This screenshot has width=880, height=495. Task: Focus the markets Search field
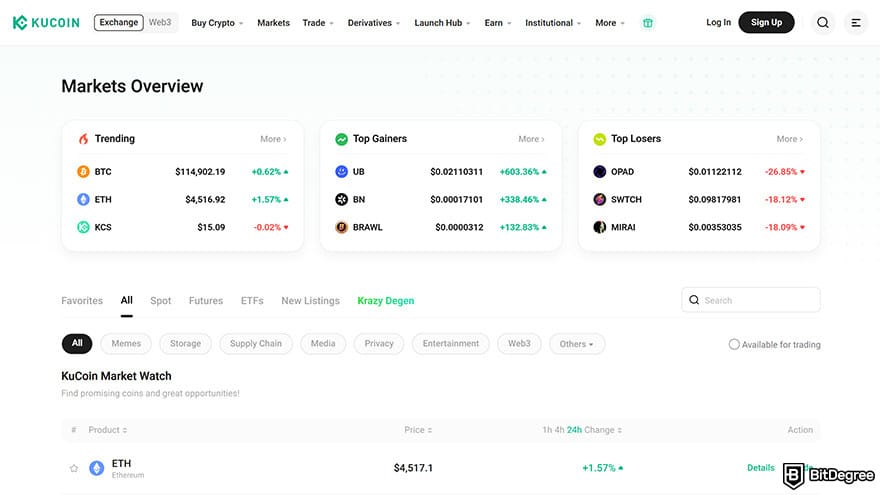[x=751, y=300]
